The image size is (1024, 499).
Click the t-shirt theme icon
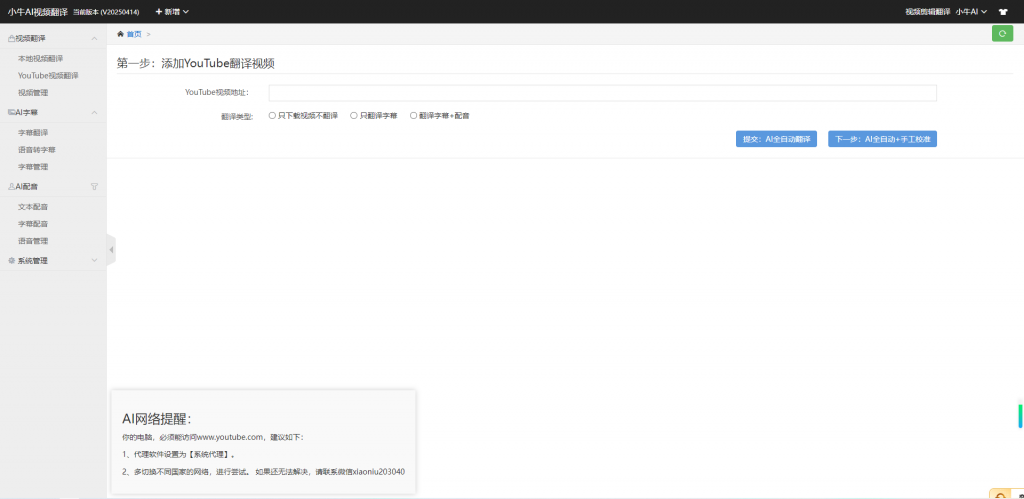coord(1003,12)
